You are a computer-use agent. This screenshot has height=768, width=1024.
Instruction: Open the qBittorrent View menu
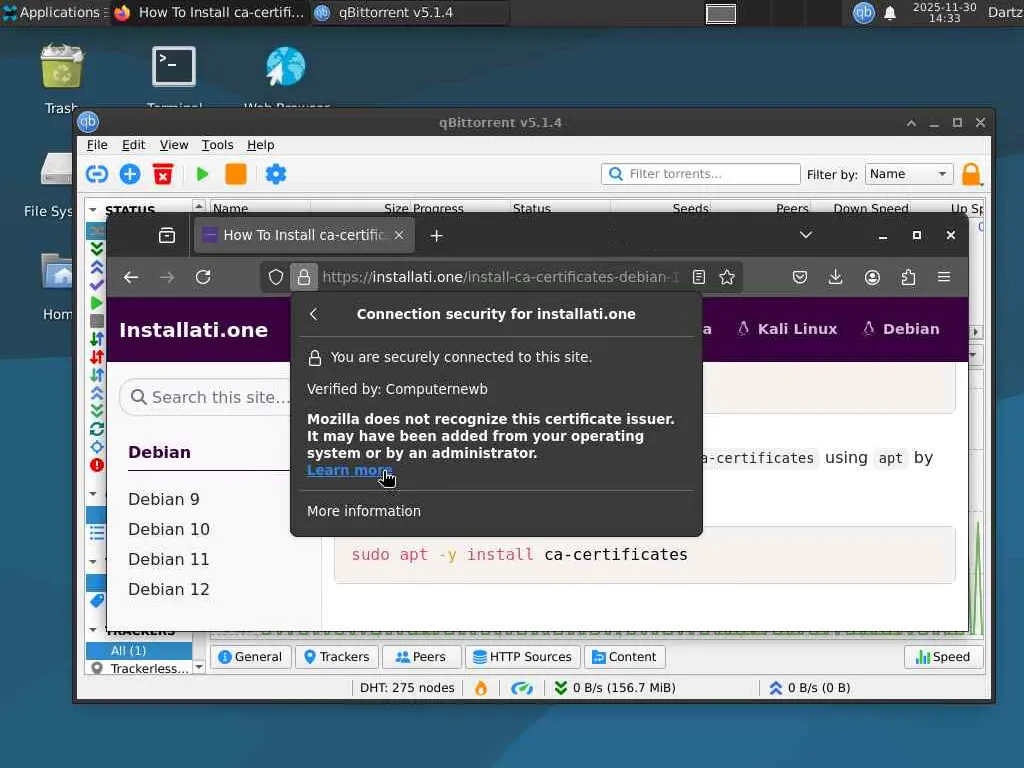(x=174, y=145)
